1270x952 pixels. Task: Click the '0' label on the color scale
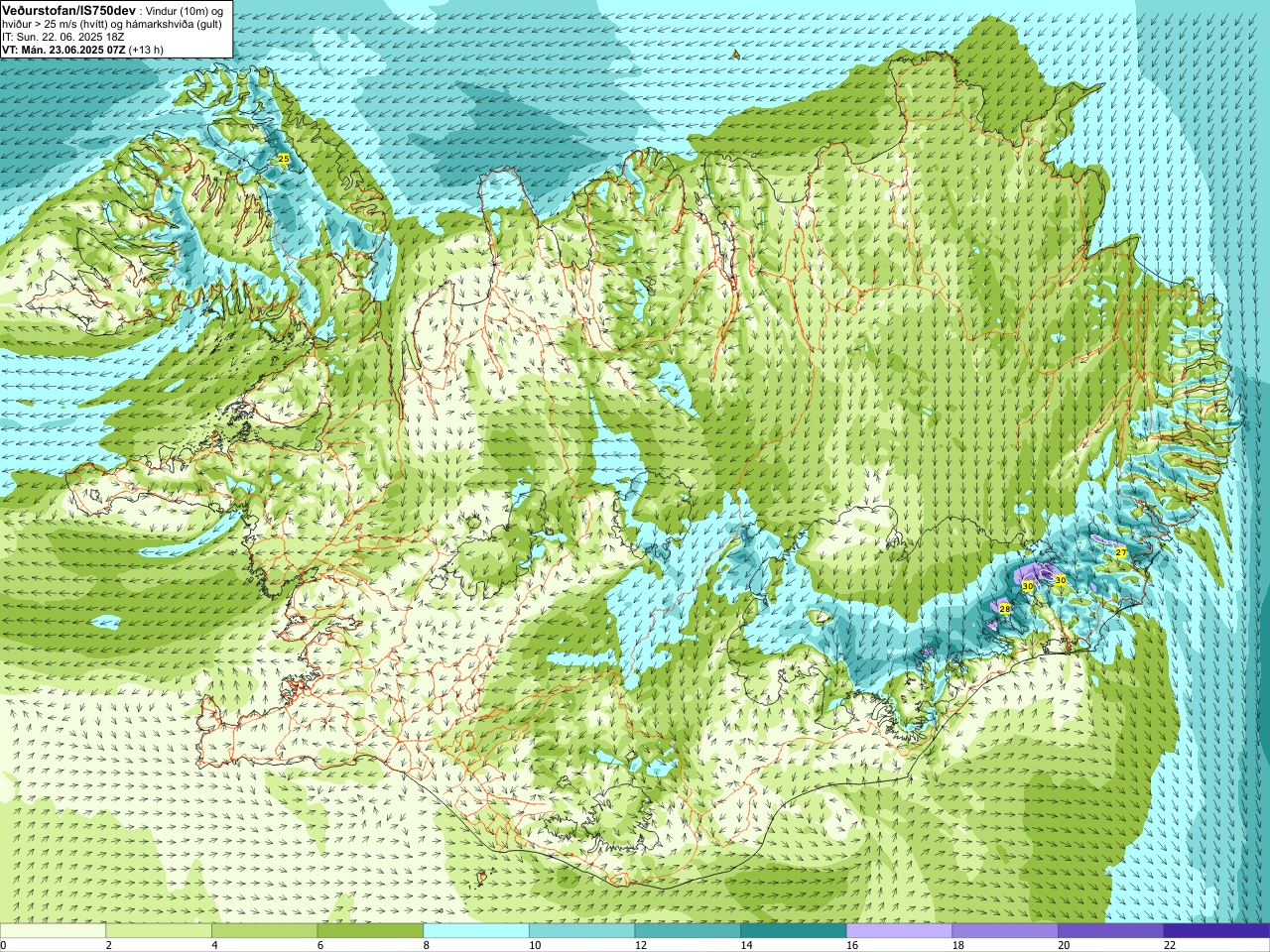[x=3, y=945]
